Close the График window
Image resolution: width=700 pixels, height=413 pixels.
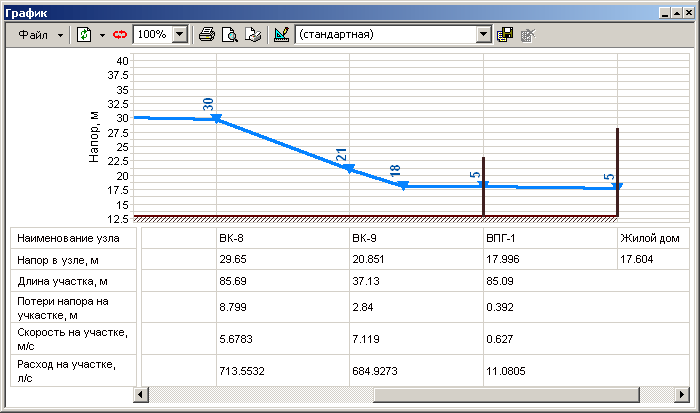[x=685, y=8]
